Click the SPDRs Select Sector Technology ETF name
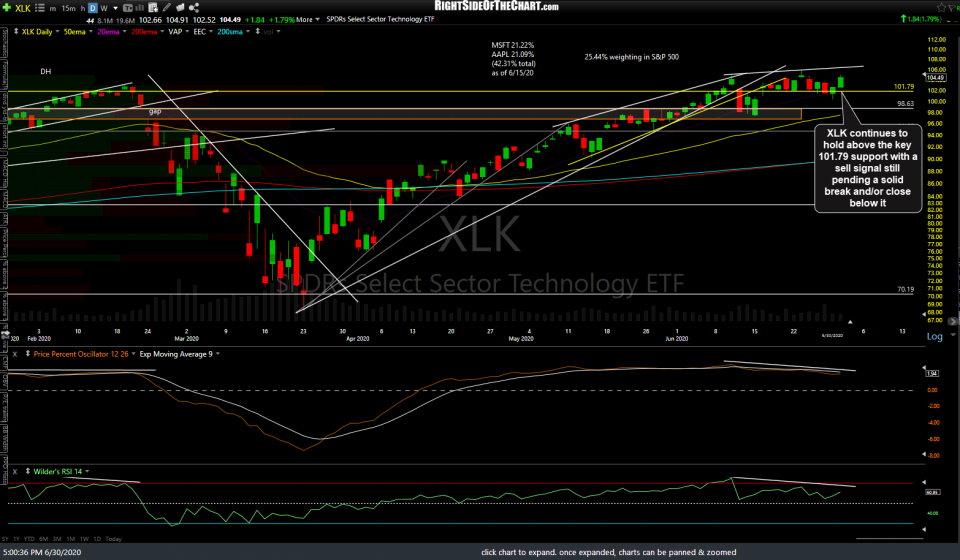 (380, 20)
